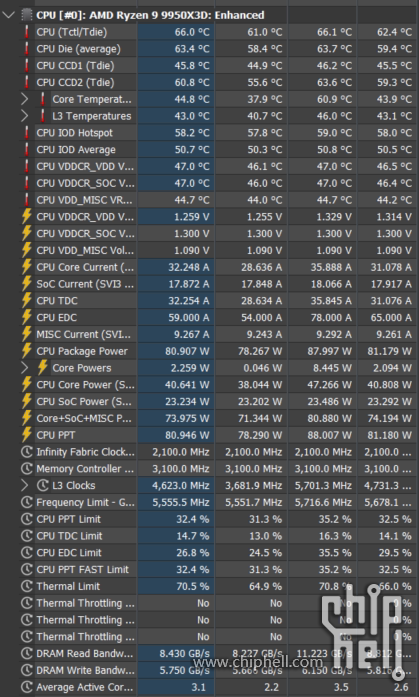
Task: Select the CPU PPT FAST Limit row
Action: click(209, 569)
